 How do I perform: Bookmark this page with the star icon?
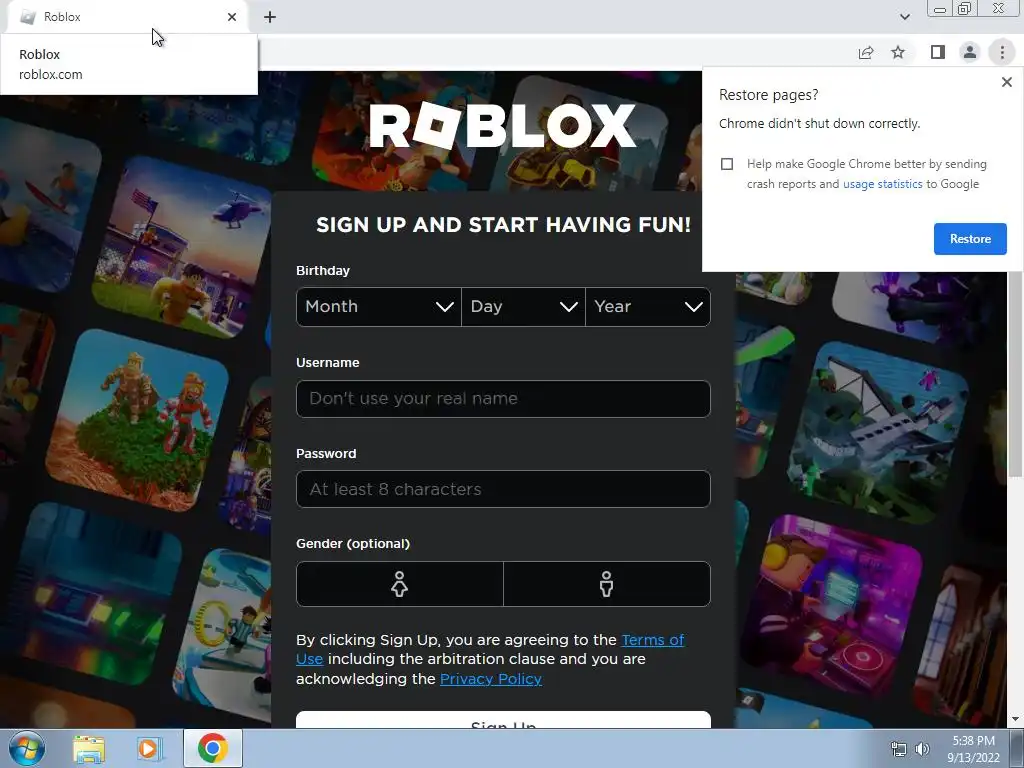click(x=898, y=52)
